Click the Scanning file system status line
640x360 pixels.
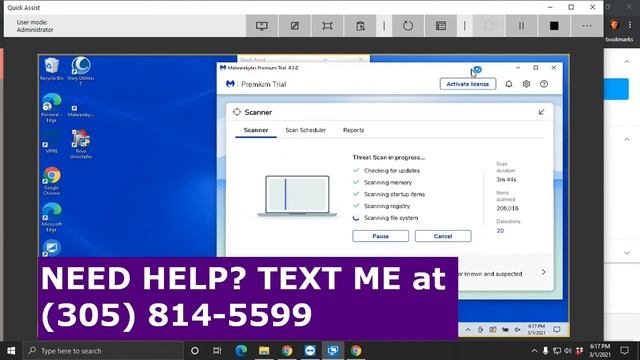(391, 218)
